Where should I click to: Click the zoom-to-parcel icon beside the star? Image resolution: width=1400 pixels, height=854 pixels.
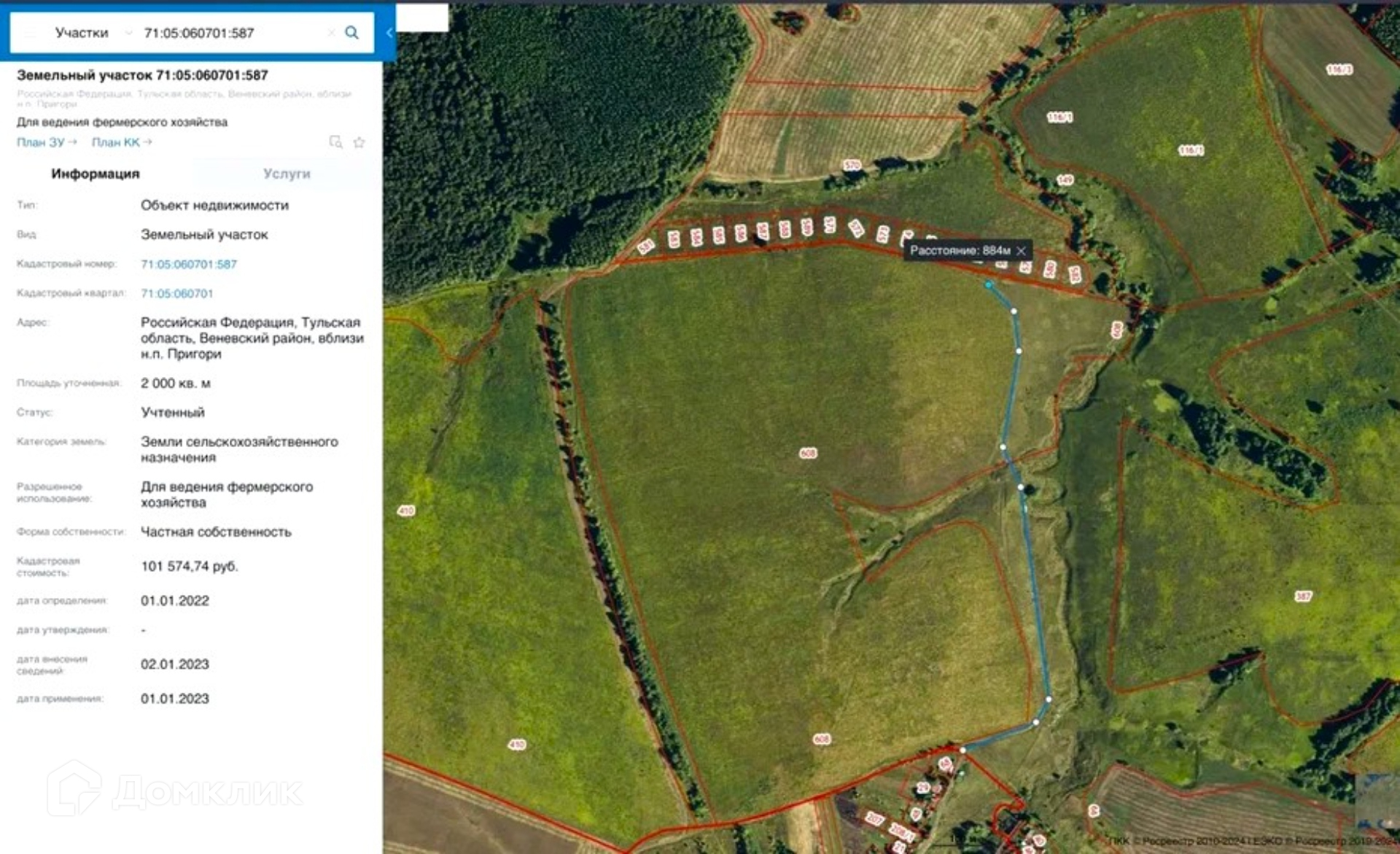pos(335,142)
